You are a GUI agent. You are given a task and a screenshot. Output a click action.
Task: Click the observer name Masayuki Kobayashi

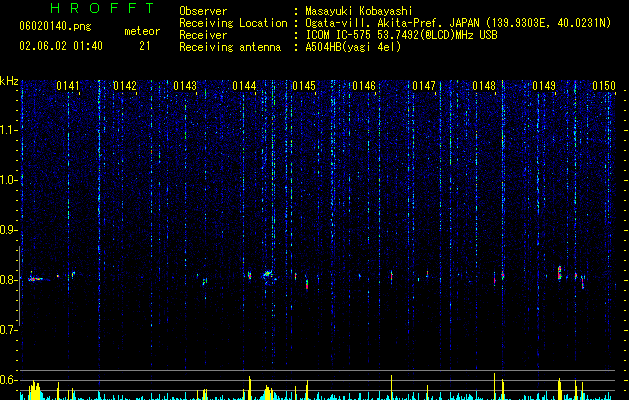[x=359, y=11]
